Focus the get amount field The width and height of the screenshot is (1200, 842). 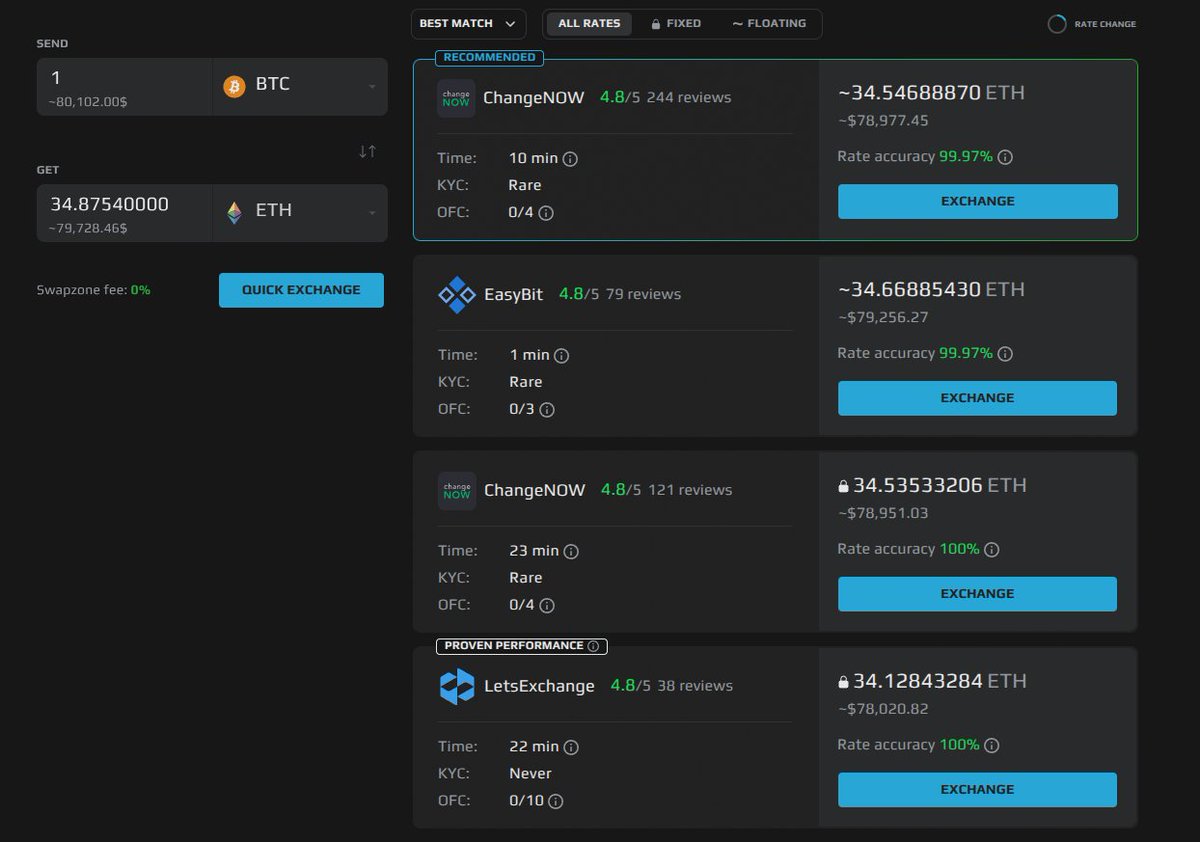click(x=124, y=212)
